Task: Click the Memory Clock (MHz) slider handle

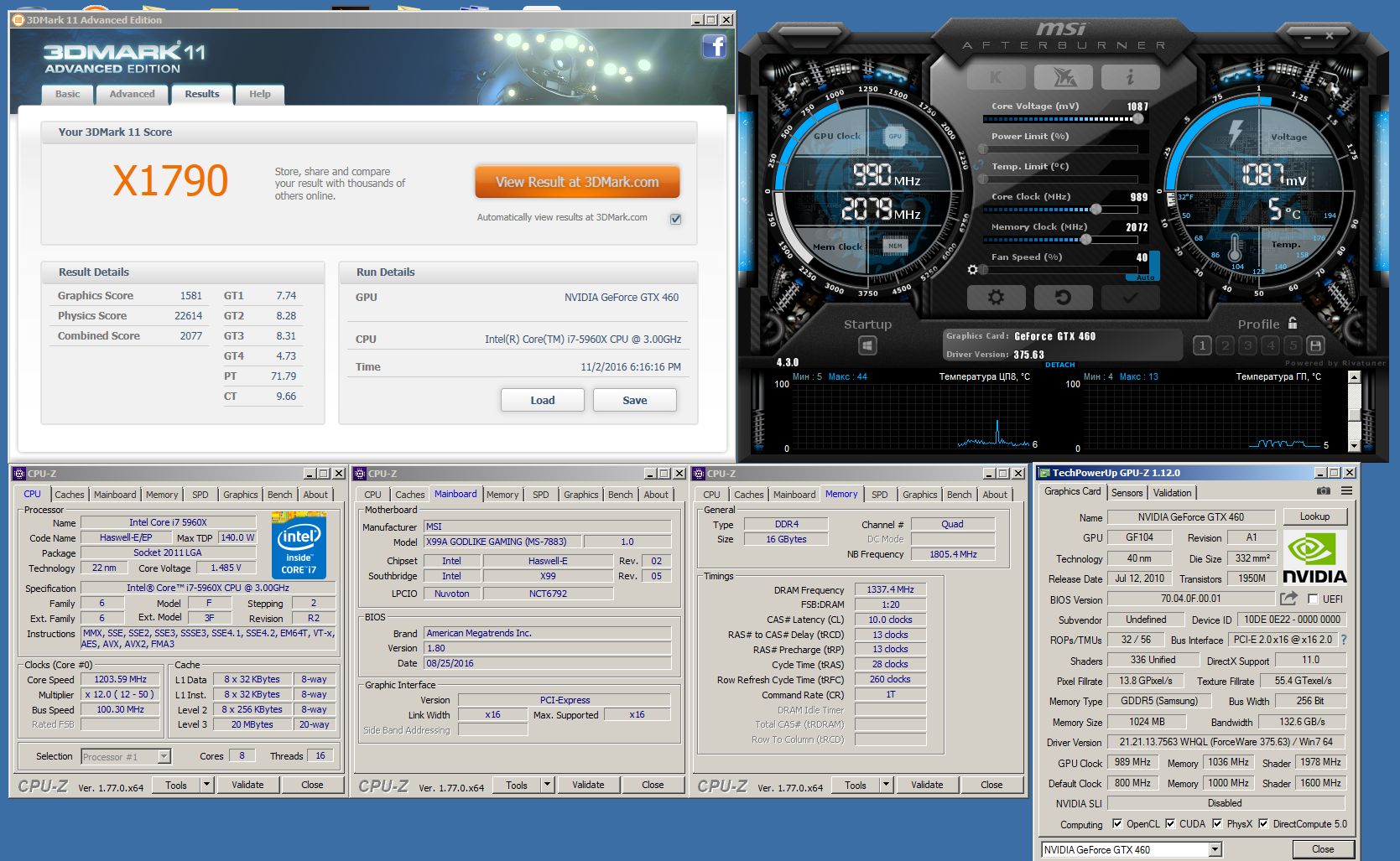Action: point(1086,240)
